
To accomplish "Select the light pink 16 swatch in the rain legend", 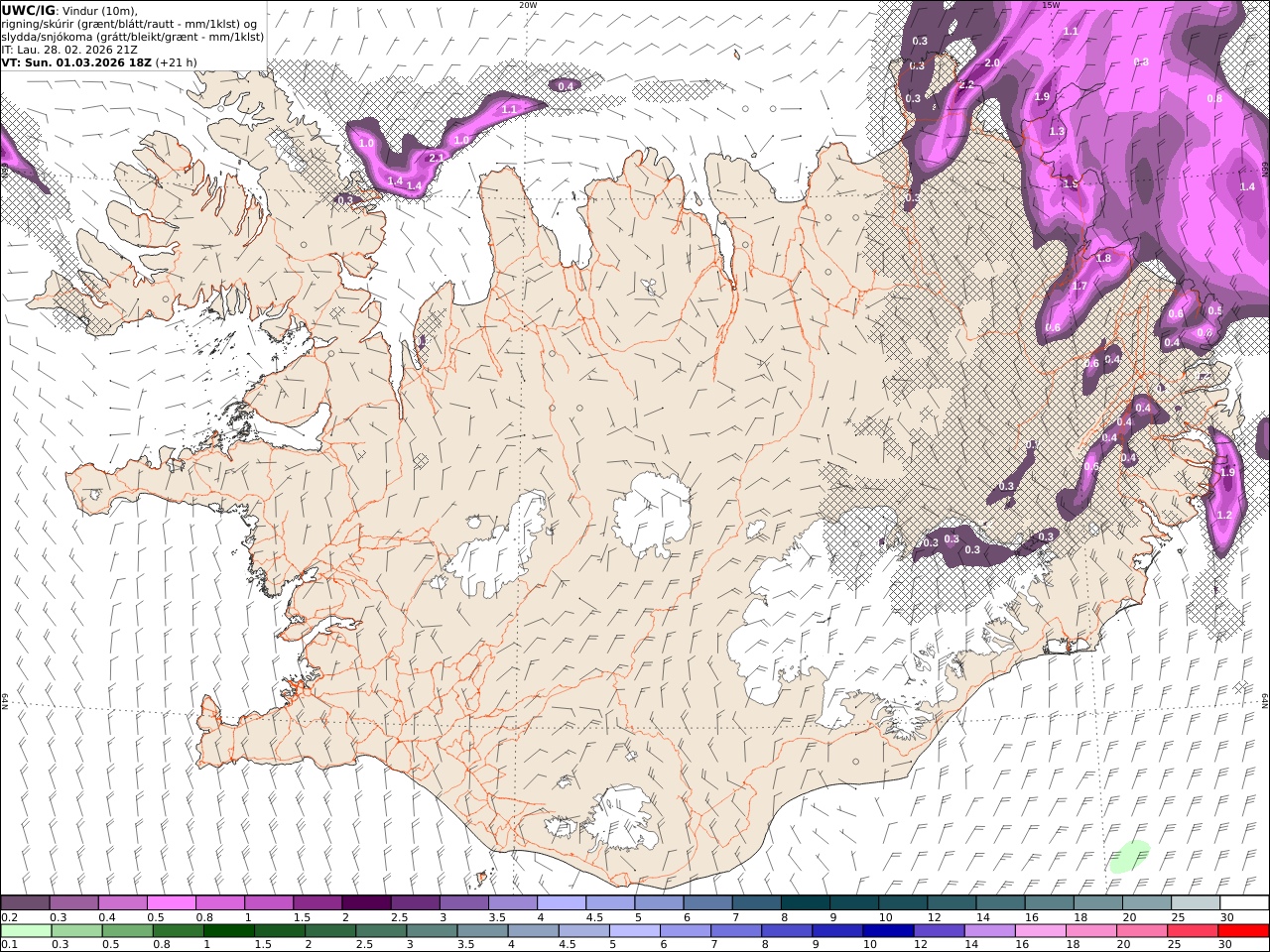I will (x=1041, y=930).
